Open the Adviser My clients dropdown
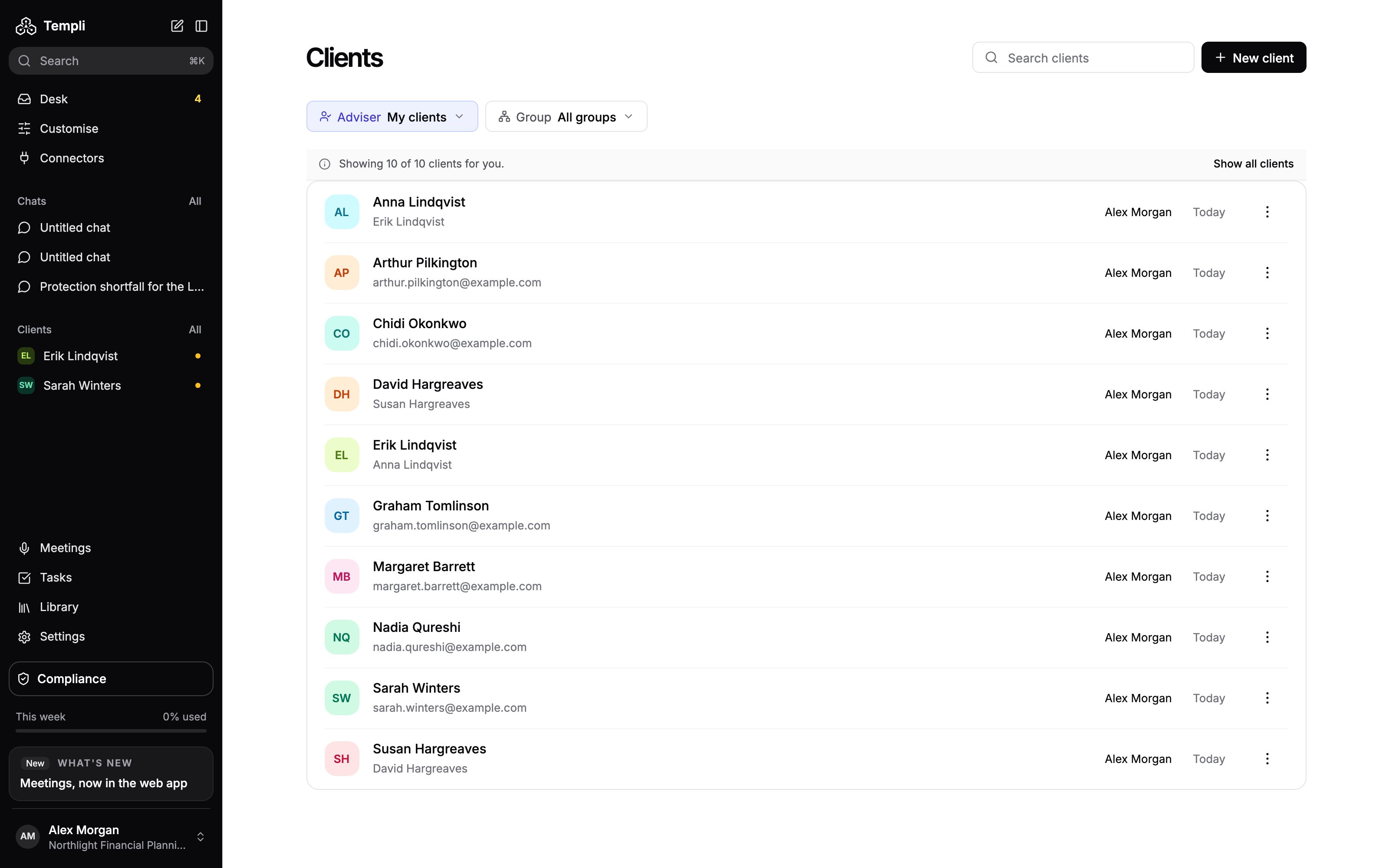 point(392,117)
